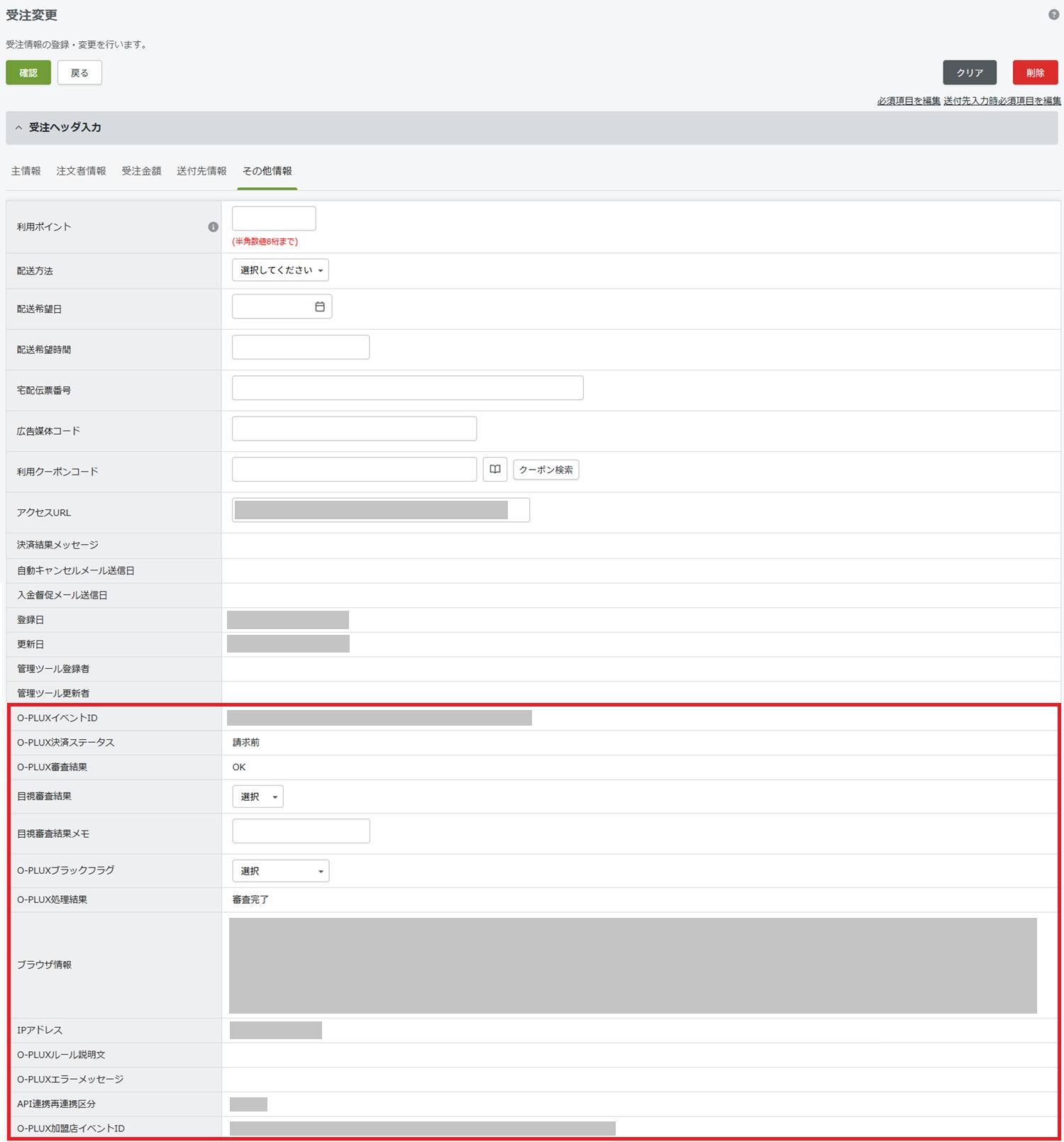The width and height of the screenshot is (1064, 1142).
Task: Focus the 配送希望時間 input field
Action: 301,347
